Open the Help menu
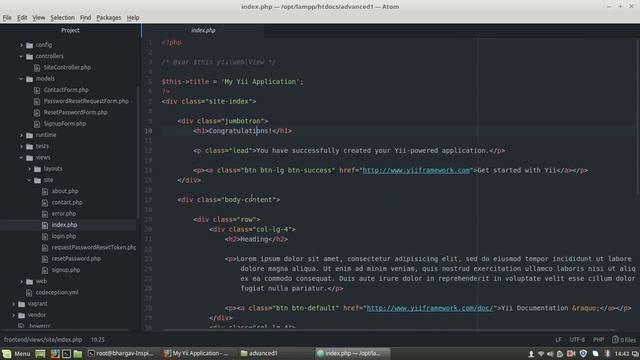Image resolution: width=640 pixels, height=360 pixels. click(133, 18)
